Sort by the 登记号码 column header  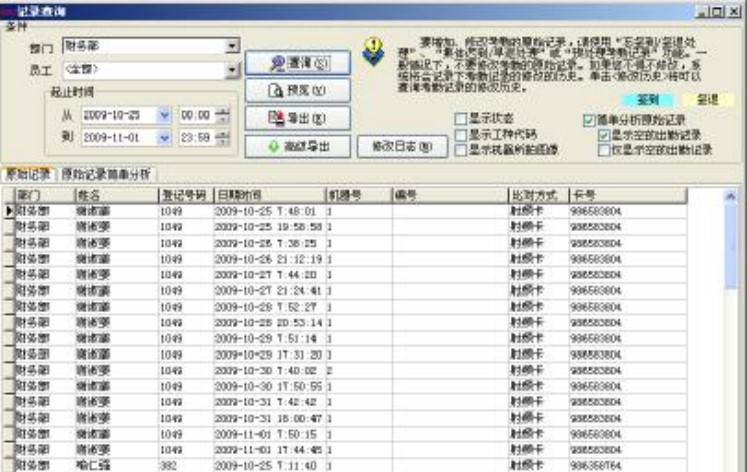pyautogui.click(x=186, y=195)
